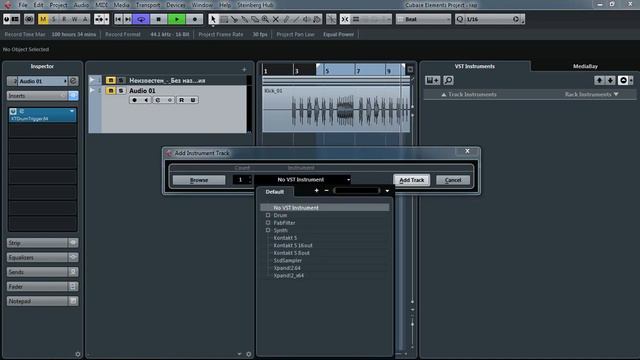Click the instrument search filter field
The height and width of the screenshot is (360, 640).
[x=357, y=191]
